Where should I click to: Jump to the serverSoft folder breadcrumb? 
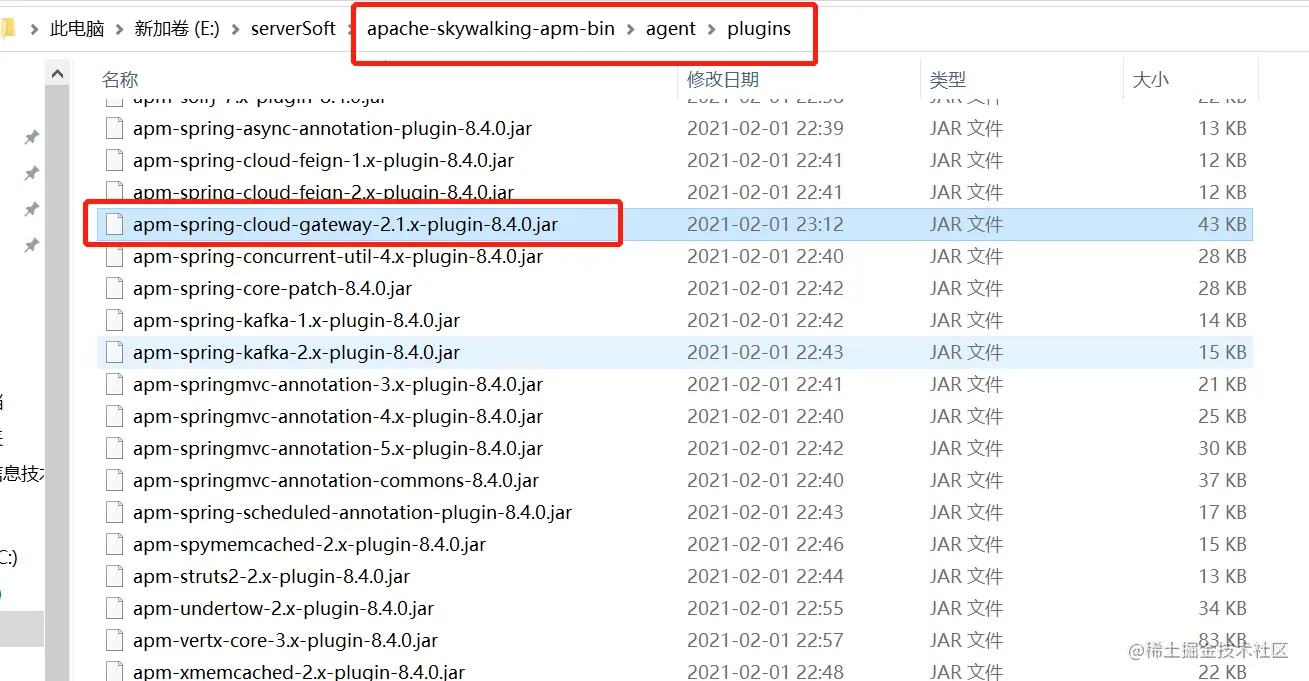pos(293,29)
